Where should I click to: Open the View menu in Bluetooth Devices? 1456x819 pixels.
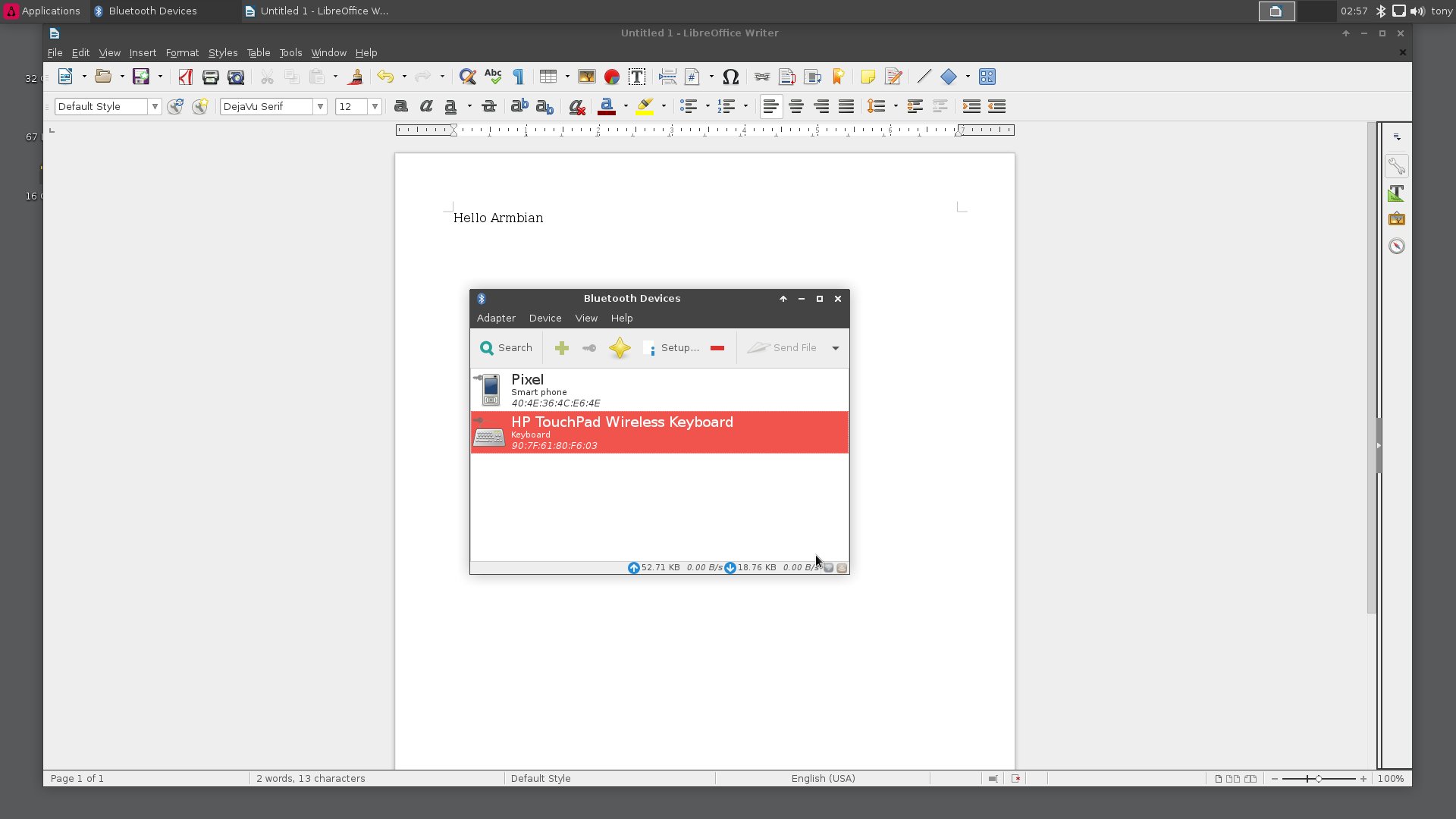point(586,318)
